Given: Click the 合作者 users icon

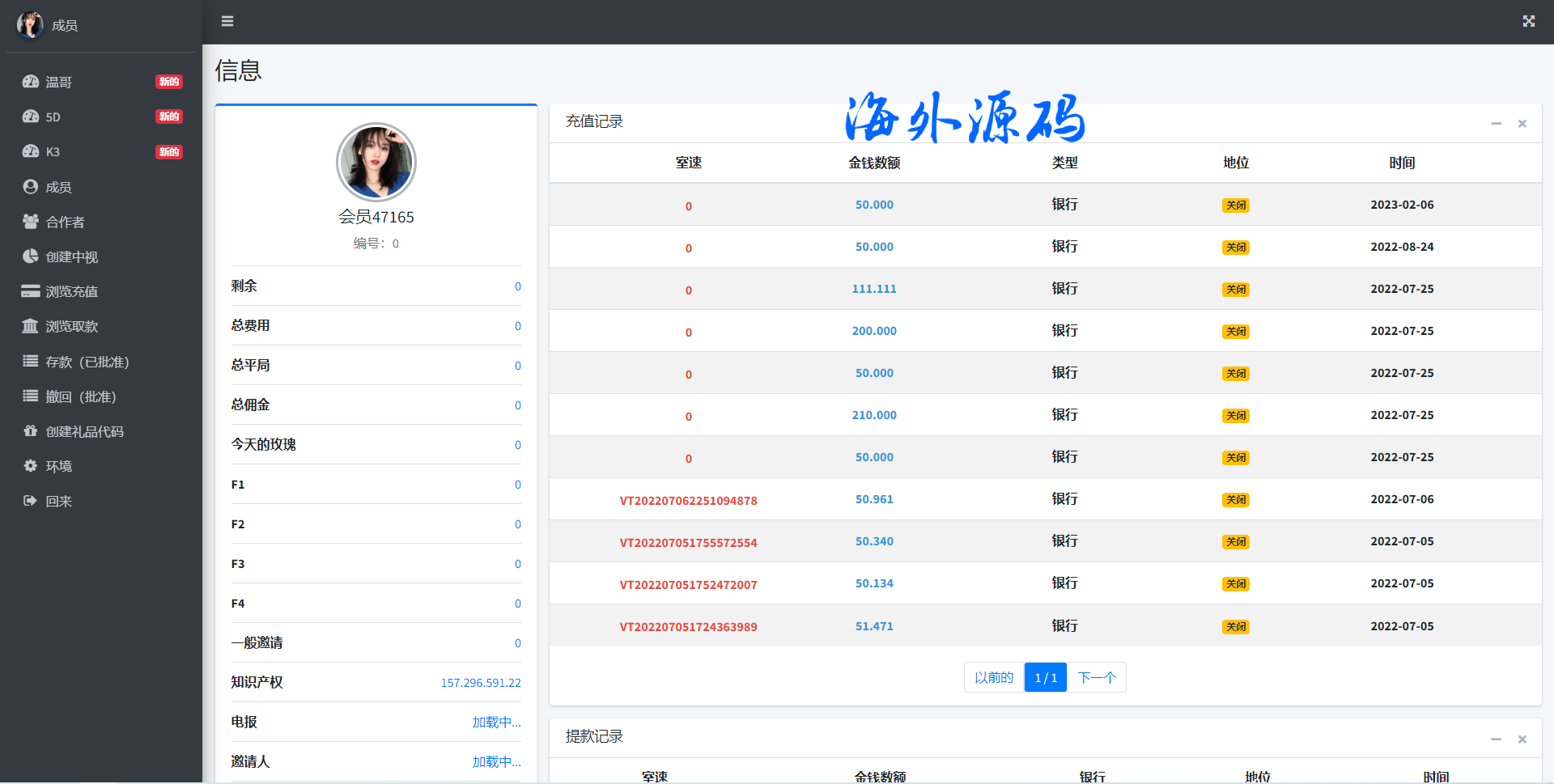Looking at the screenshot, I should coord(31,222).
